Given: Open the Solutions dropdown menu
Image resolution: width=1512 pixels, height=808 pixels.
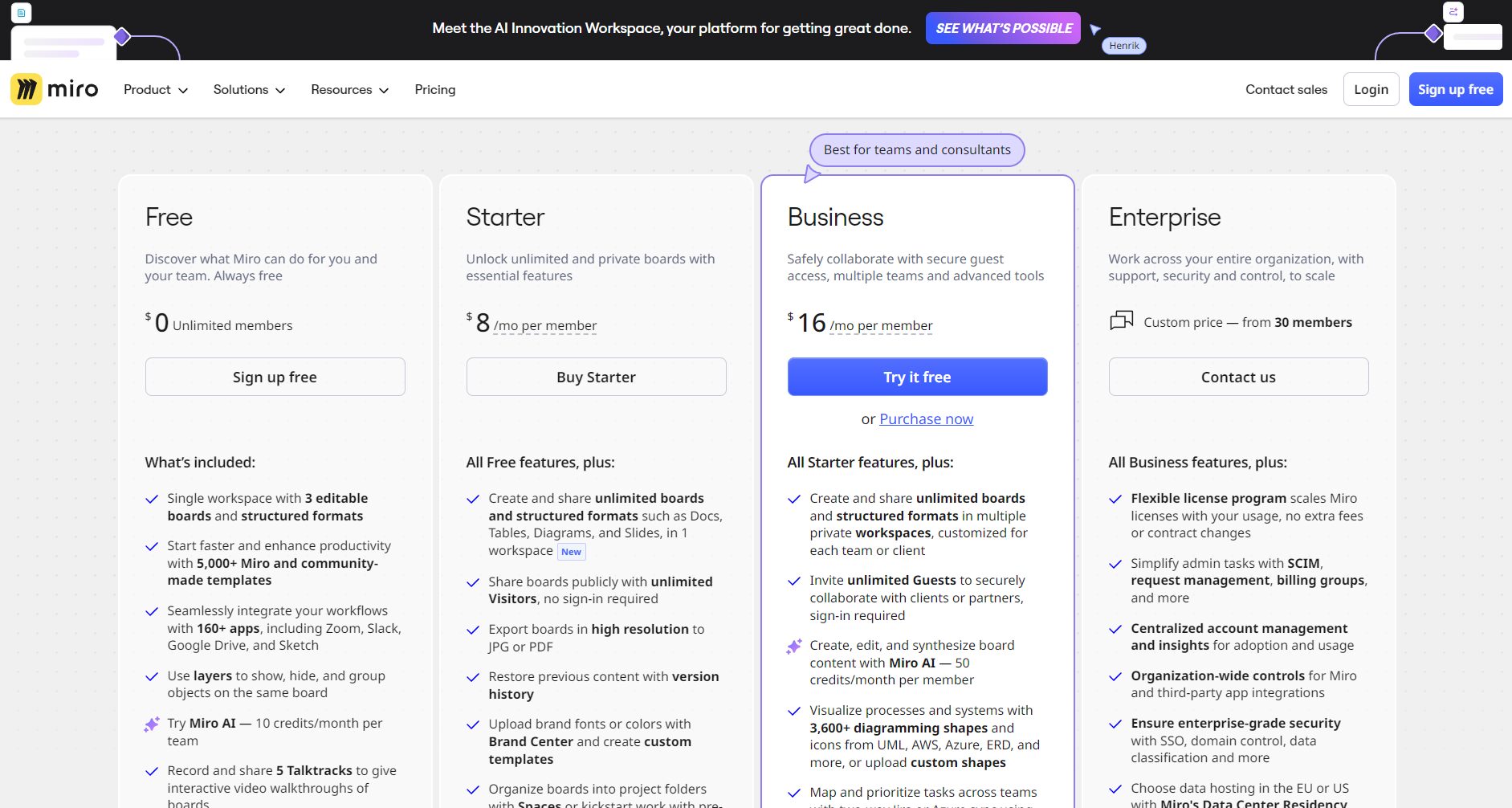Looking at the screenshot, I should point(249,90).
